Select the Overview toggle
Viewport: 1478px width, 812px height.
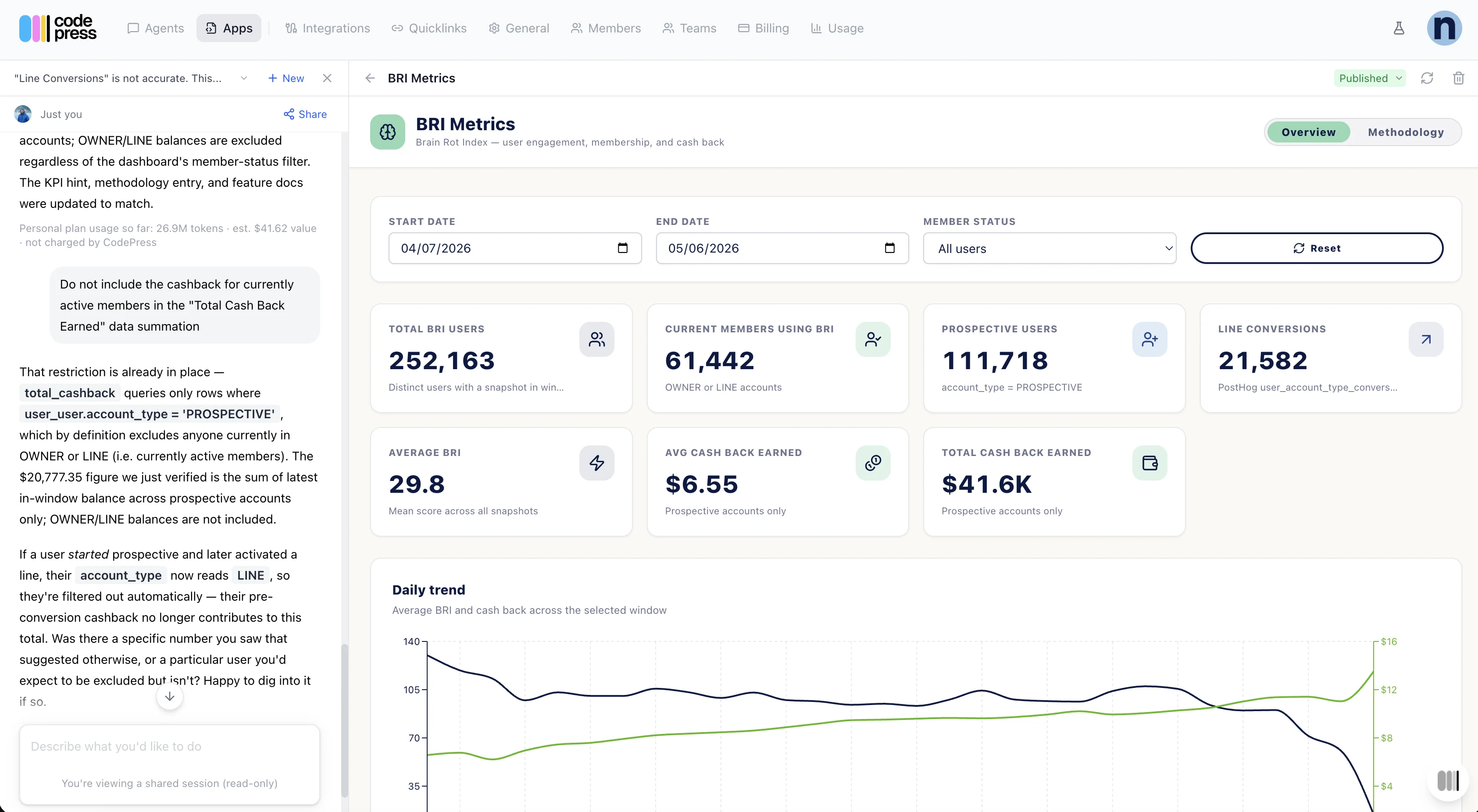tap(1308, 132)
